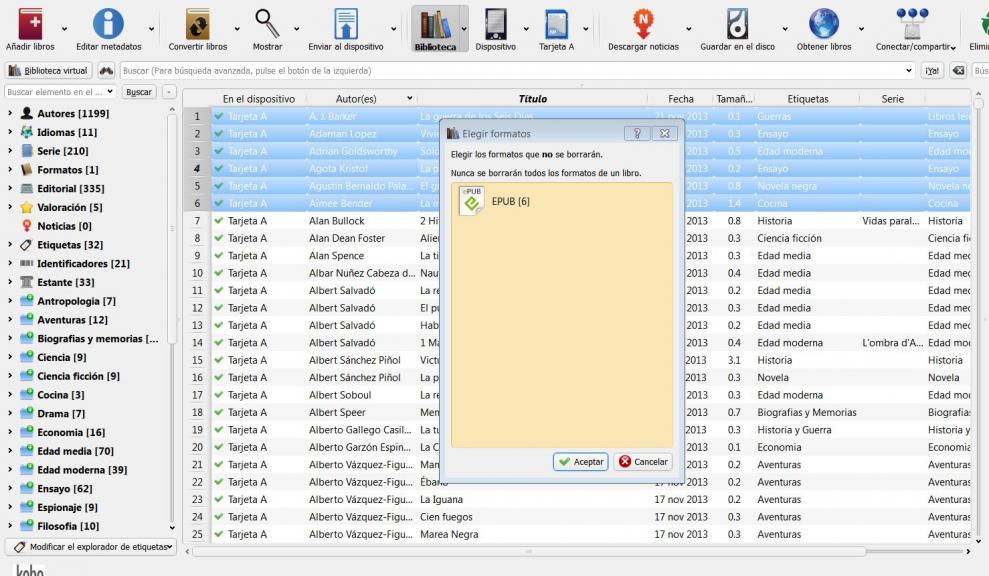Select the Formatos [1] tree item
Viewport: 989px width, 576px height.
pyautogui.click(x=67, y=170)
